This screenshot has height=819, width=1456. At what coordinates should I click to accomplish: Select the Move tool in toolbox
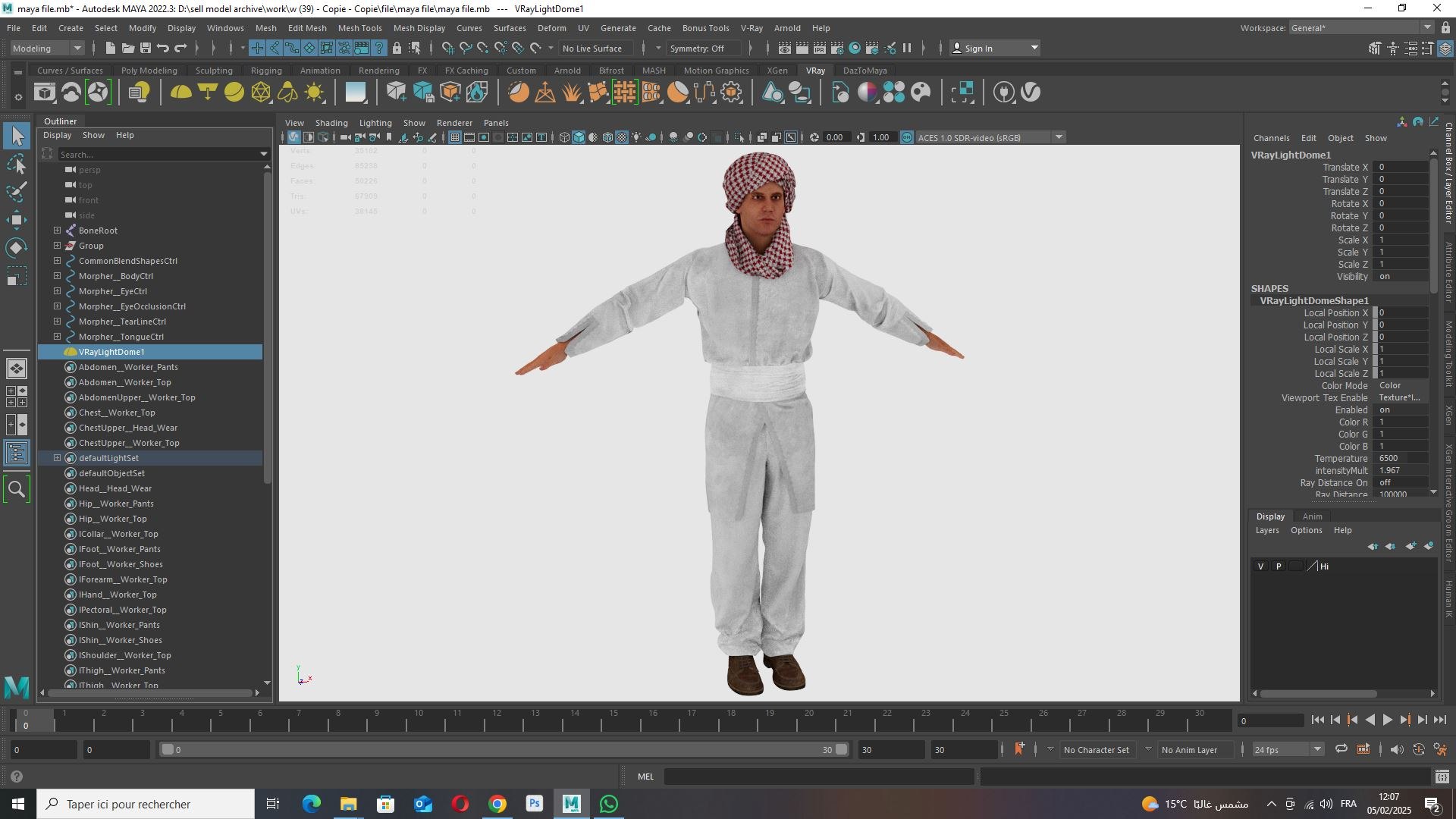(17, 220)
